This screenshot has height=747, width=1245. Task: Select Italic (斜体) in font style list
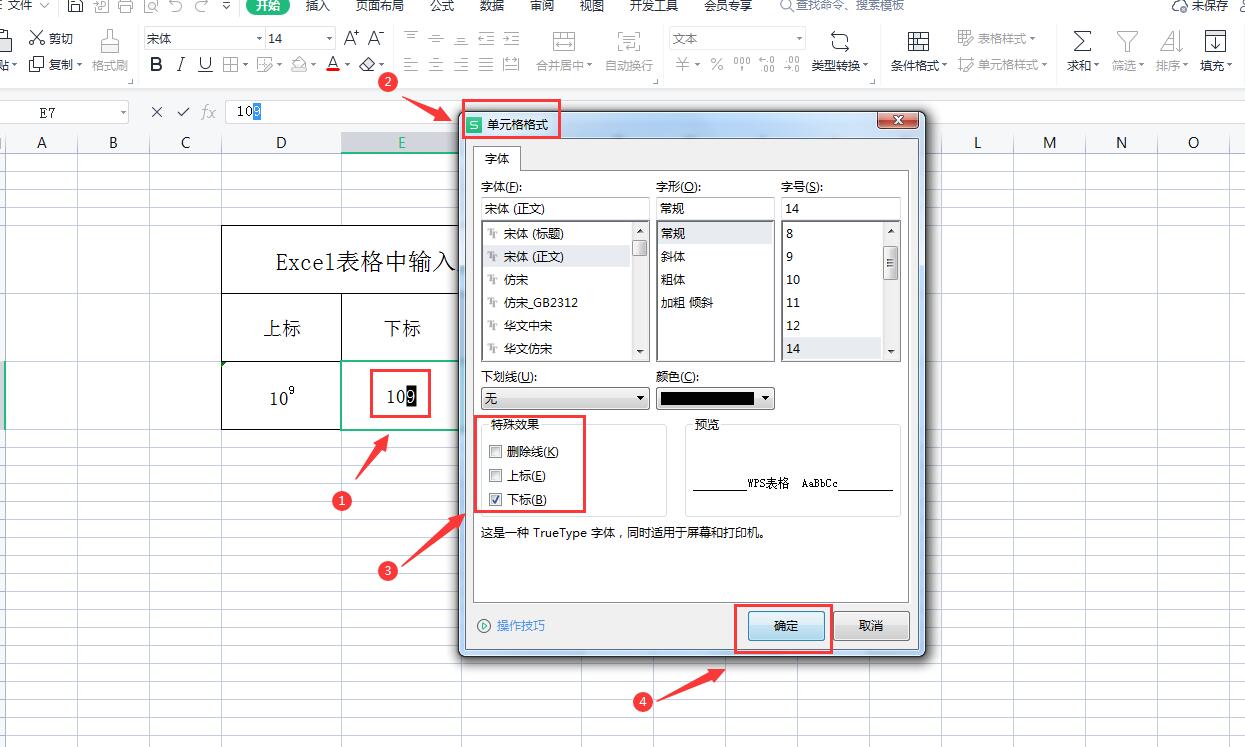pos(715,257)
